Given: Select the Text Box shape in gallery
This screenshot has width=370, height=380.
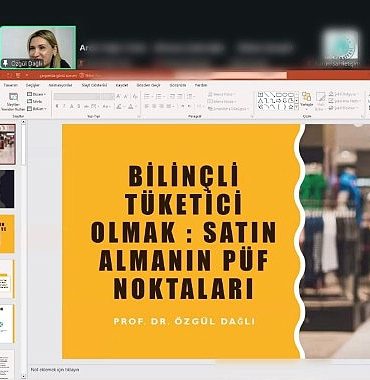Looking at the screenshot, I should pyautogui.click(x=261, y=95).
